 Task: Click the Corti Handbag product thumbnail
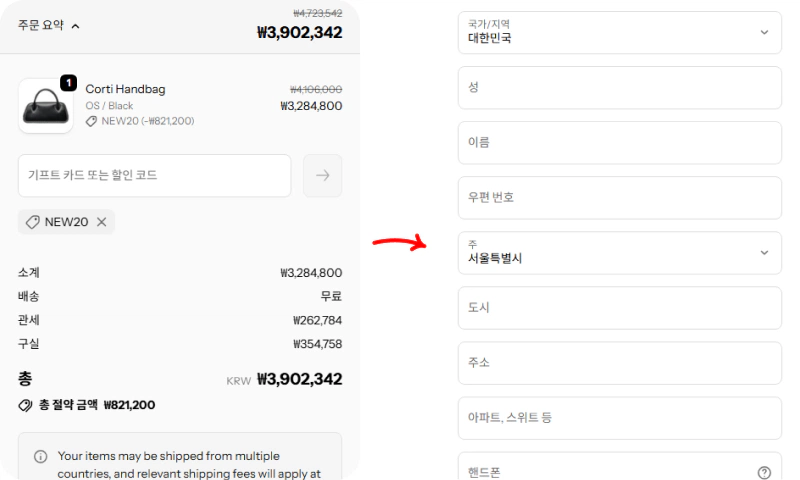point(45,106)
